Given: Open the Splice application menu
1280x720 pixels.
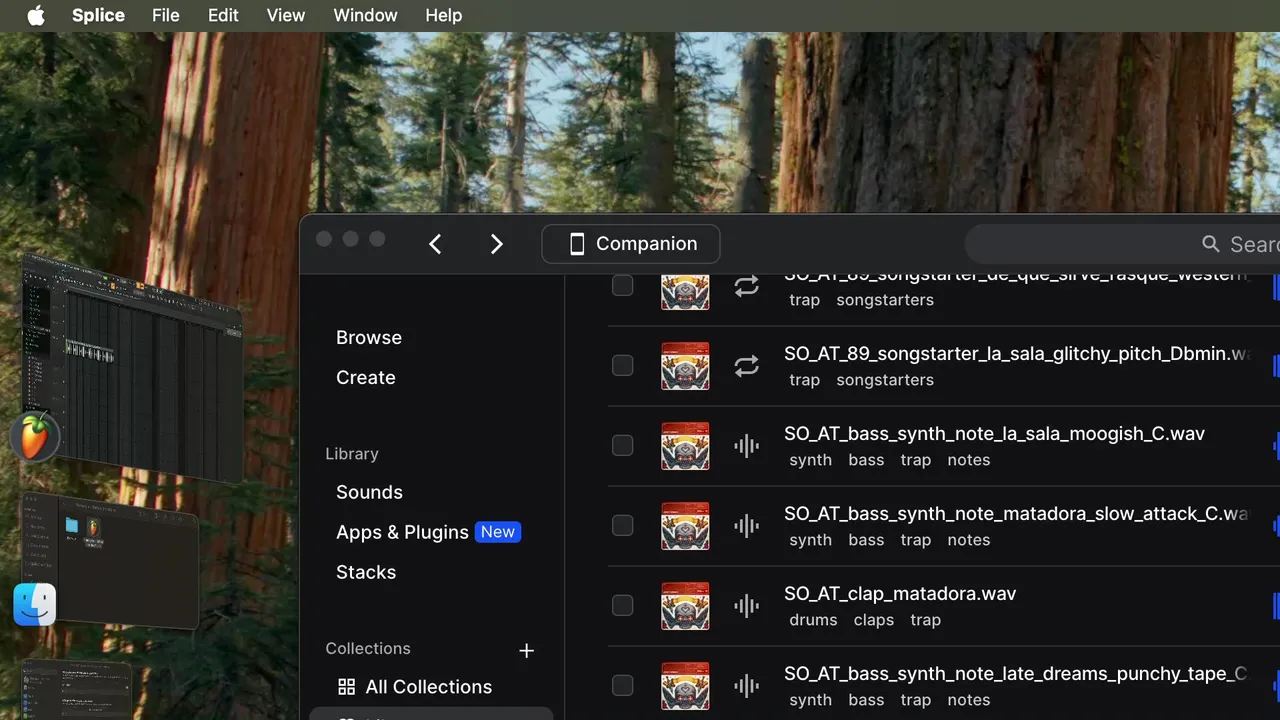Looking at the screenshot, I should click(98, 15).
